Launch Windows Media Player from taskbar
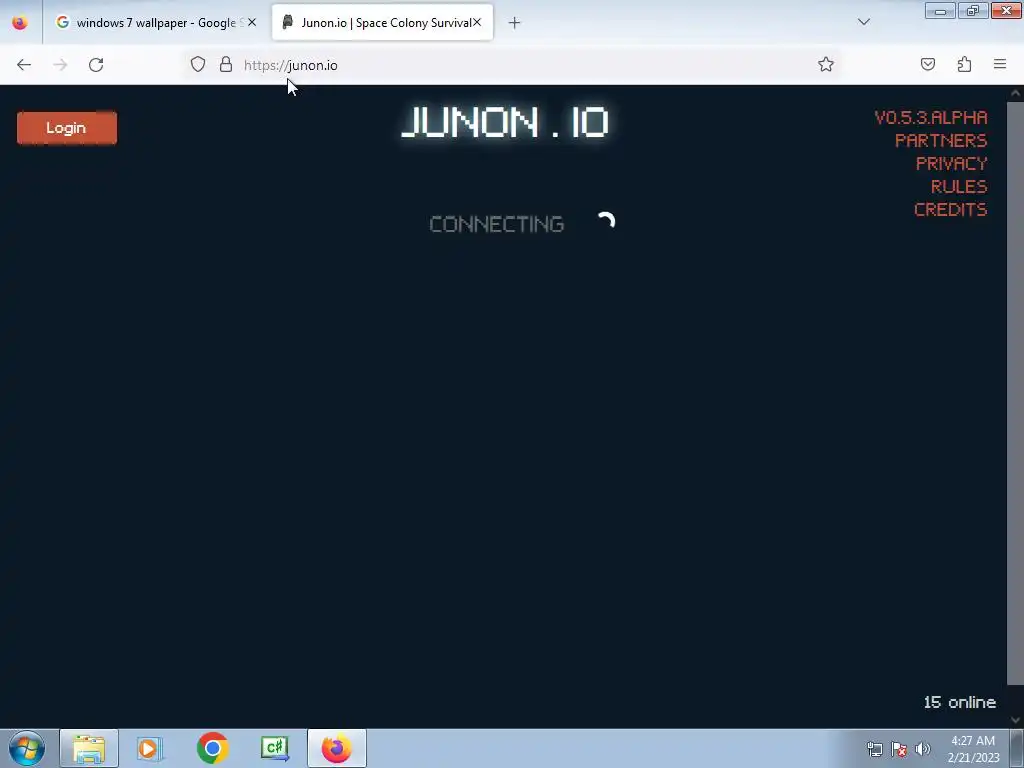Screen dimensions: 1024x768 (x=150, y=748)
